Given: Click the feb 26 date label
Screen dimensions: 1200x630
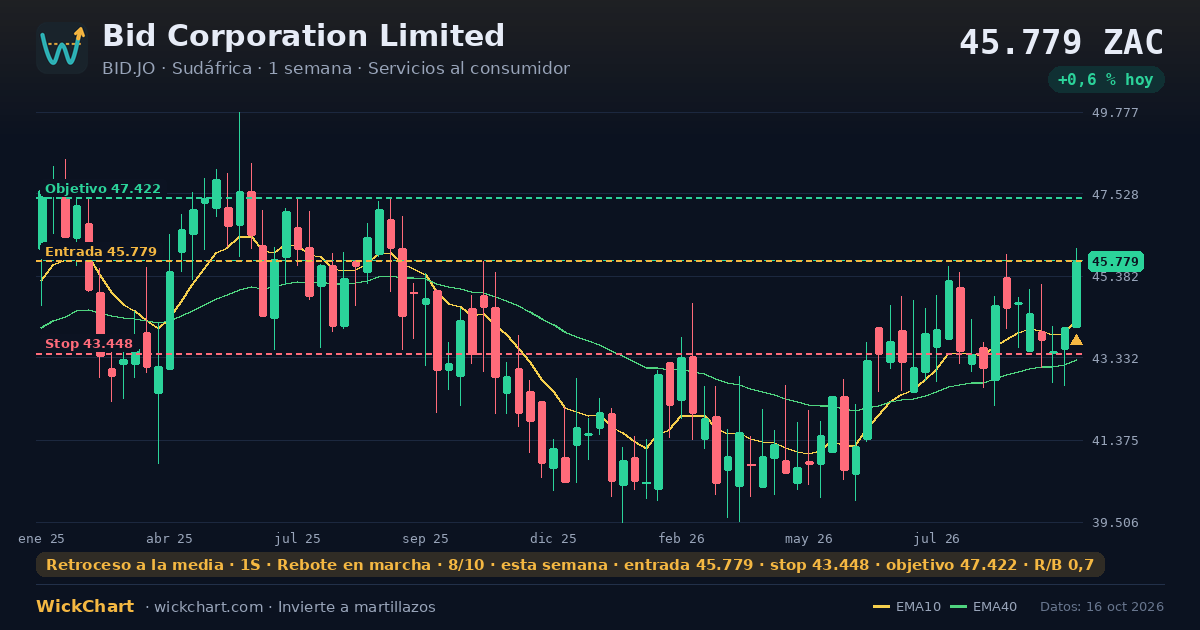Looking at the screenshot, I should point(681,538).
